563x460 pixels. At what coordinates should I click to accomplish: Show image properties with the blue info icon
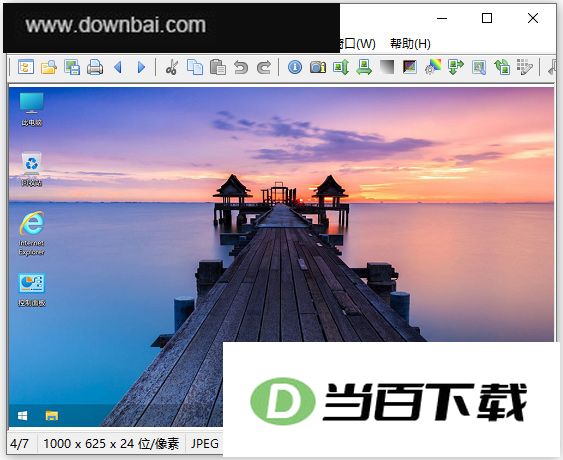(295, 67)
